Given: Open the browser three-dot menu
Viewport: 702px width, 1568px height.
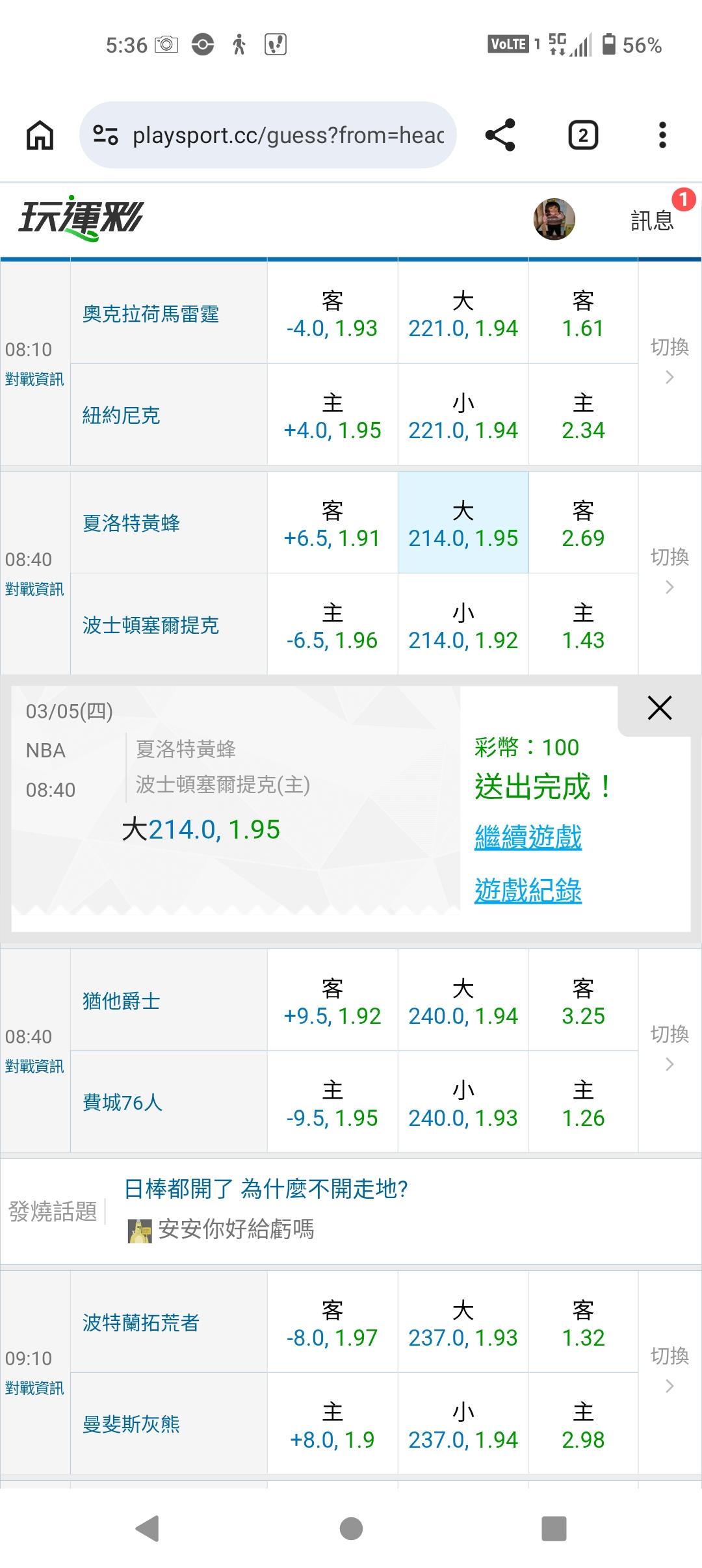Looking at the screenshot, I should [662, 135].
